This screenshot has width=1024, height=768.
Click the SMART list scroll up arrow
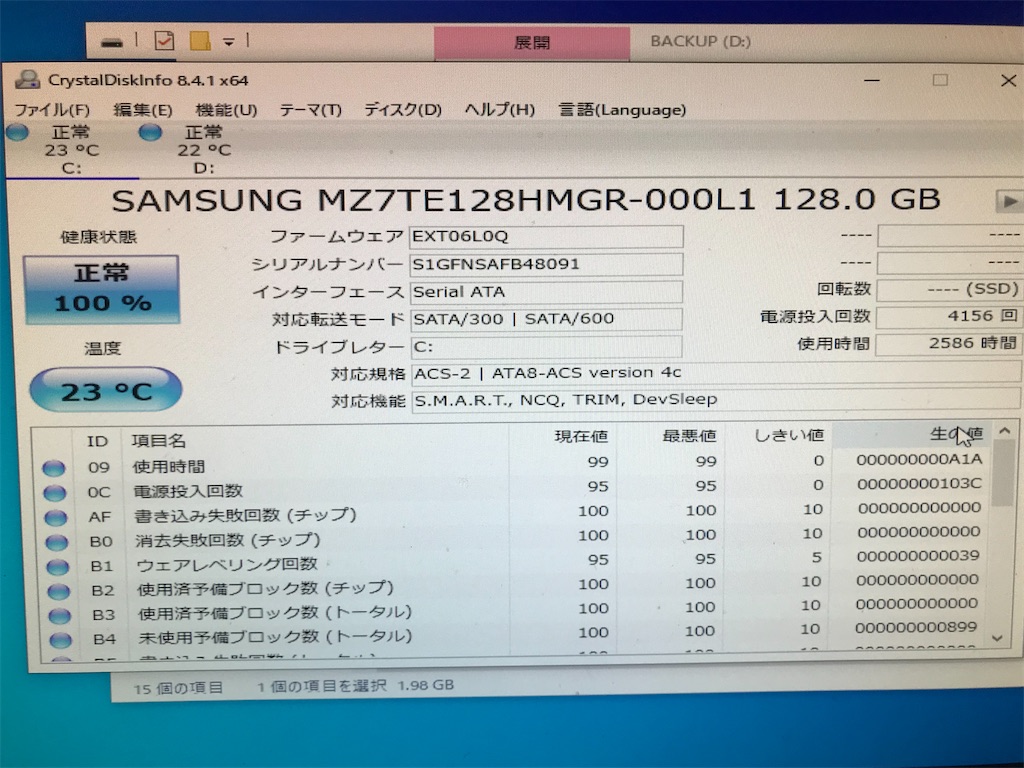pyautogui.click(x=1005, y=431)
